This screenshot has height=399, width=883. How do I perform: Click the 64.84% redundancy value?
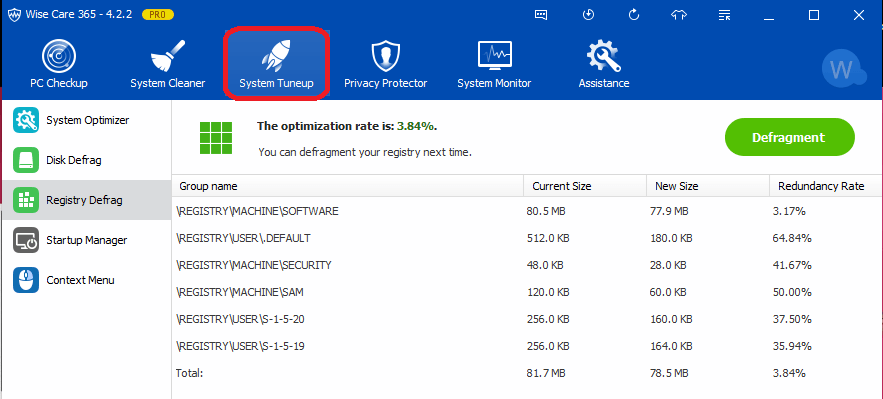pyautogui.click(x=792, y=238)
